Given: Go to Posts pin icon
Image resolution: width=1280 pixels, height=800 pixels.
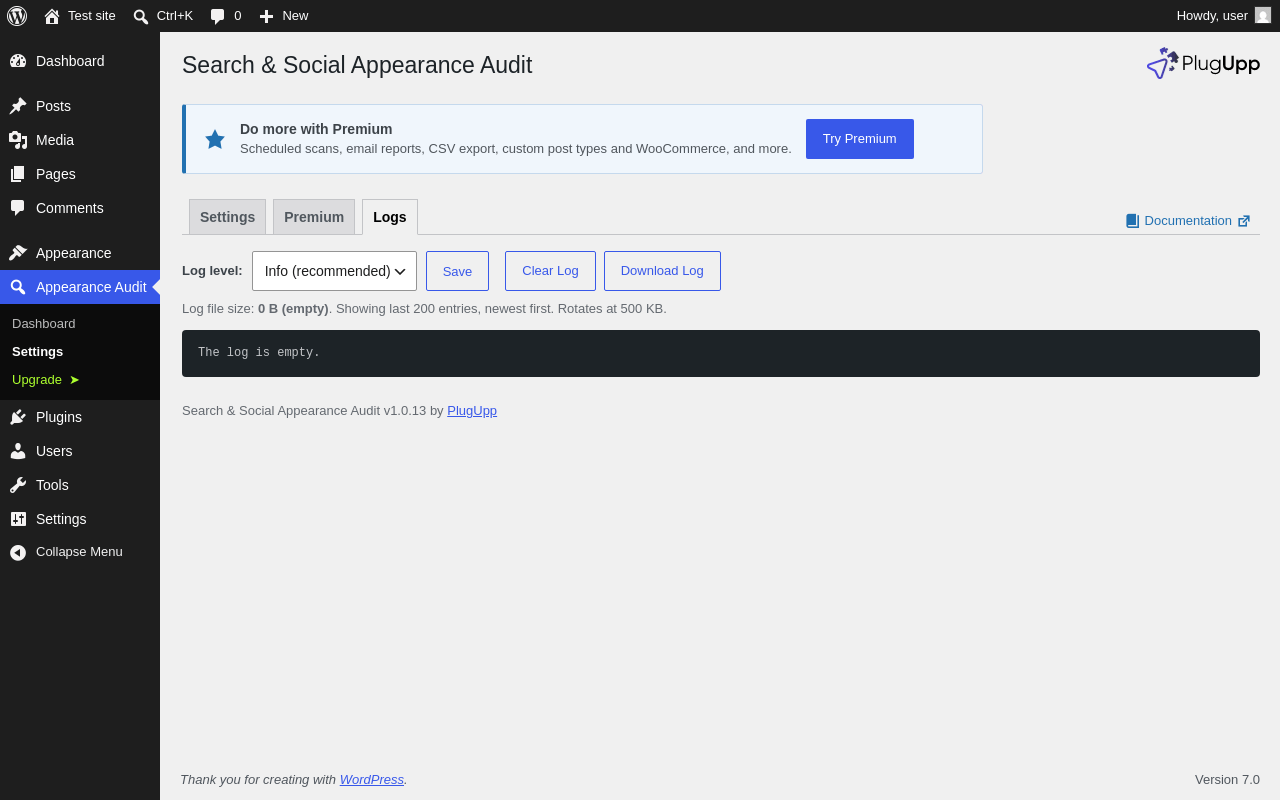Looking at the screenshot, I should click(18, 106).
